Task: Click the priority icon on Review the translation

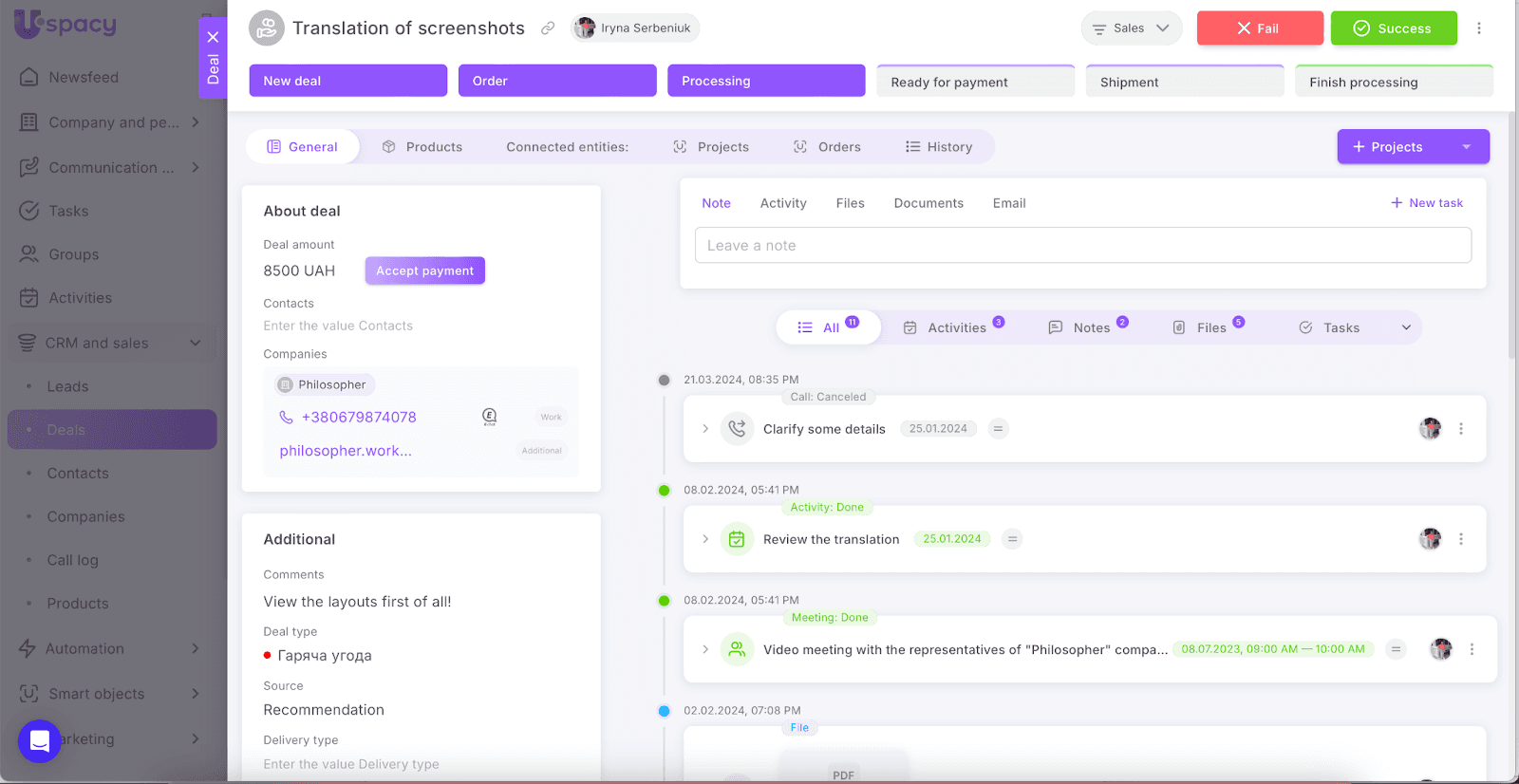Action: pyautogui.click(x=1012, y=539)
